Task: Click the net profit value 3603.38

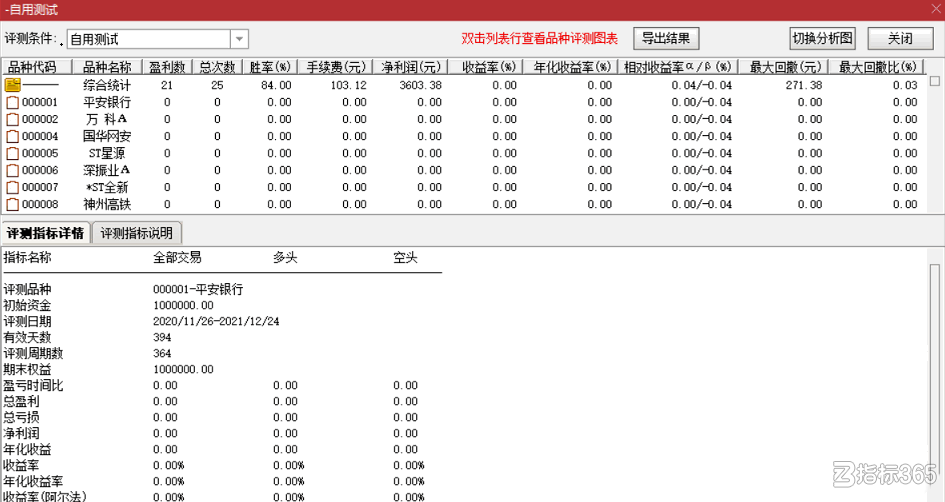Action: [420, 85]
